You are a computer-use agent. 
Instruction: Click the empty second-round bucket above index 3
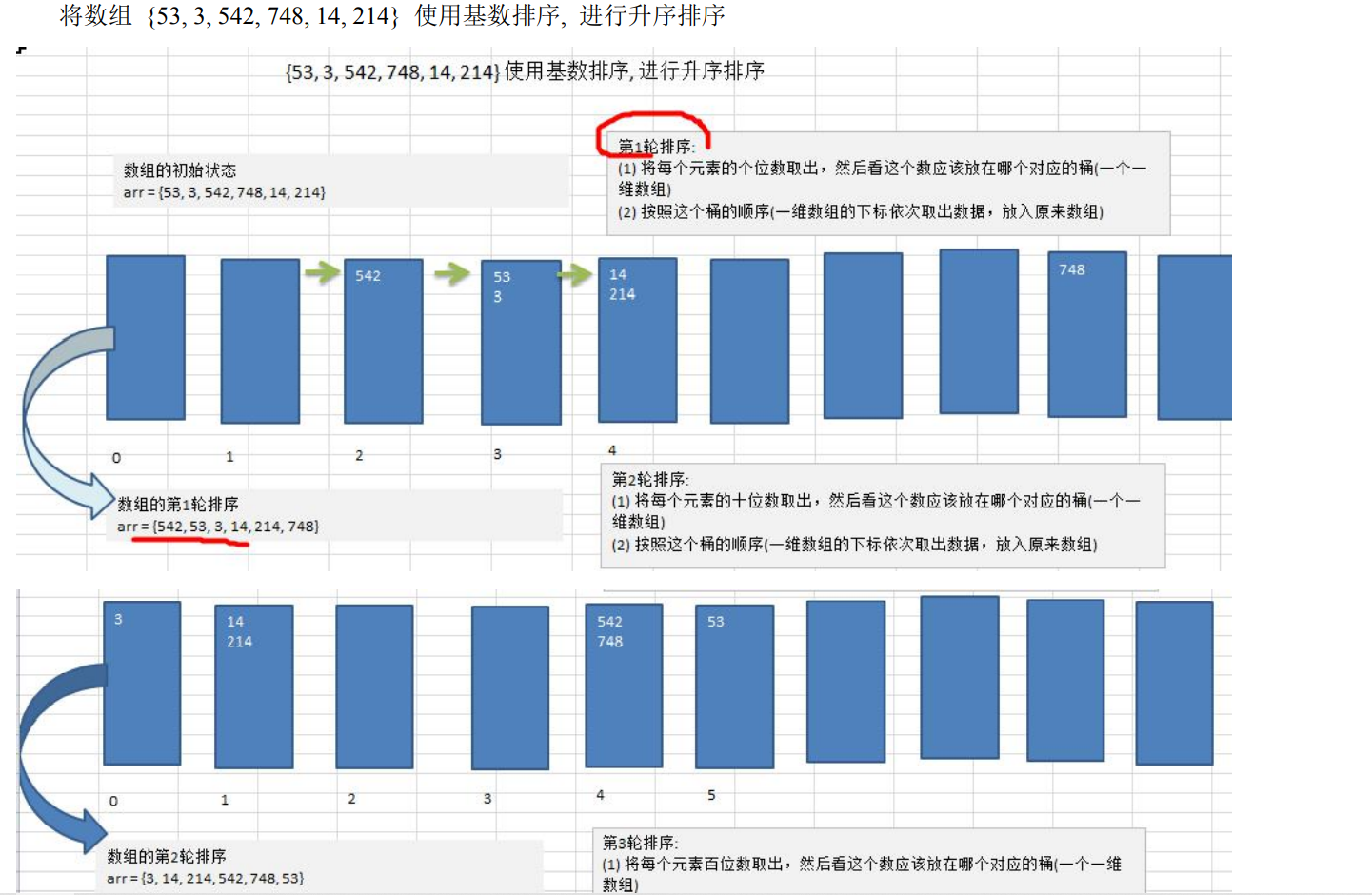tap(510, 687)
